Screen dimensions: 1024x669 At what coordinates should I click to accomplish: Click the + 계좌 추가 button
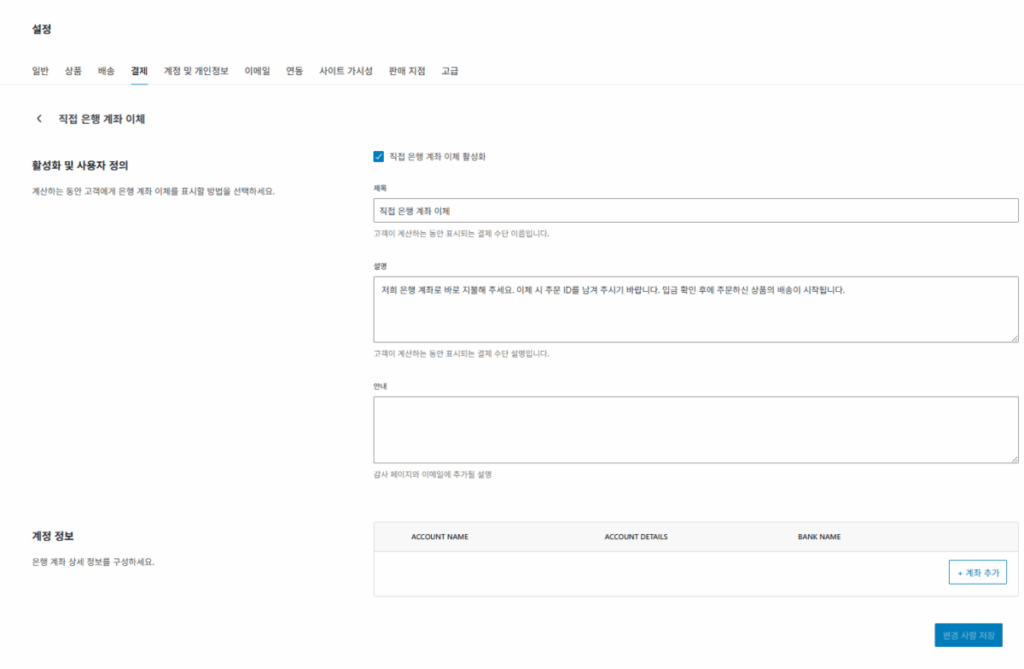pos(979,571)
